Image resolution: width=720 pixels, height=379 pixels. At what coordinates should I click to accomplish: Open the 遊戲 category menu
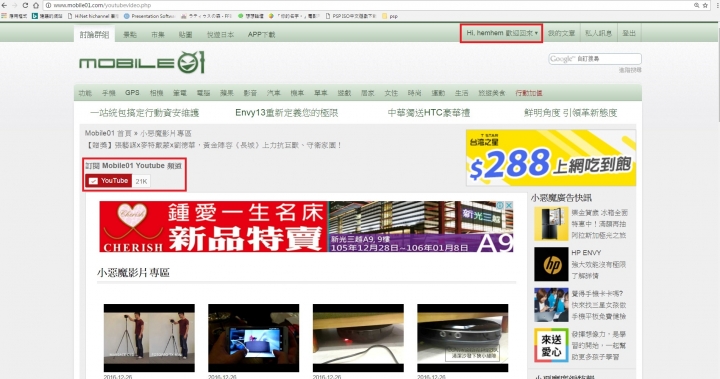pyautogui.click(x=344, y=93)
